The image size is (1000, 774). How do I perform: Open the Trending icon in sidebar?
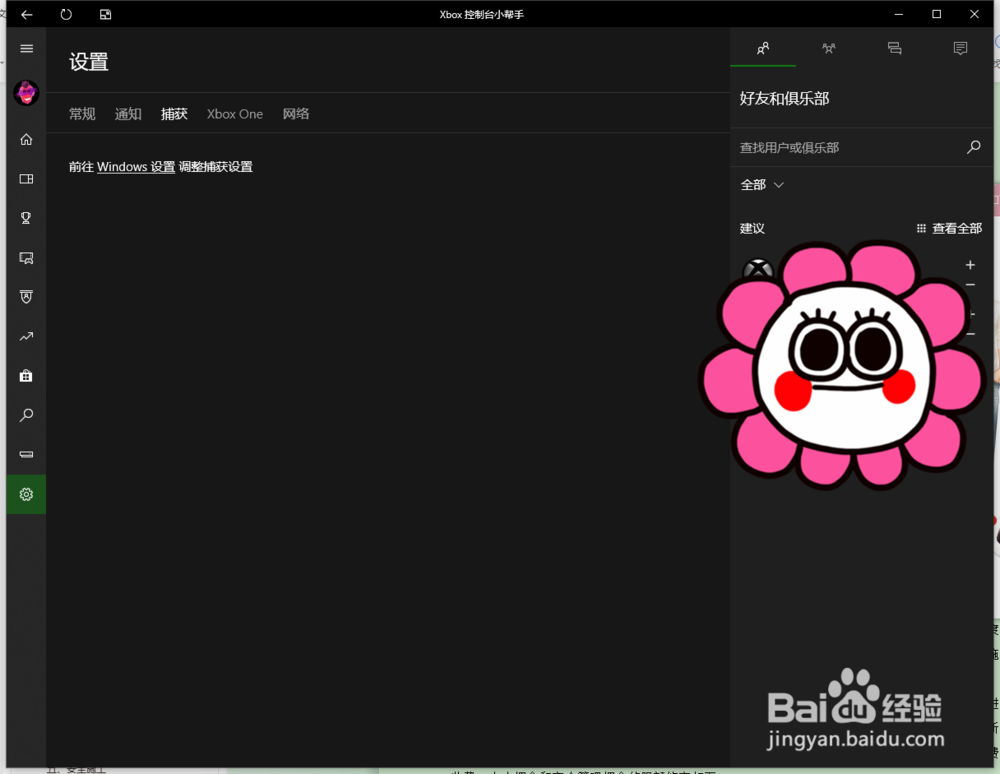[26, 336]
